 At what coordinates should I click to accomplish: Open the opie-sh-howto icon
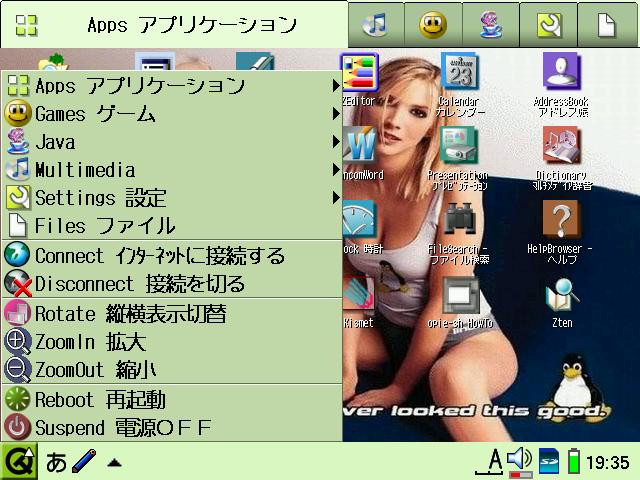460,296
